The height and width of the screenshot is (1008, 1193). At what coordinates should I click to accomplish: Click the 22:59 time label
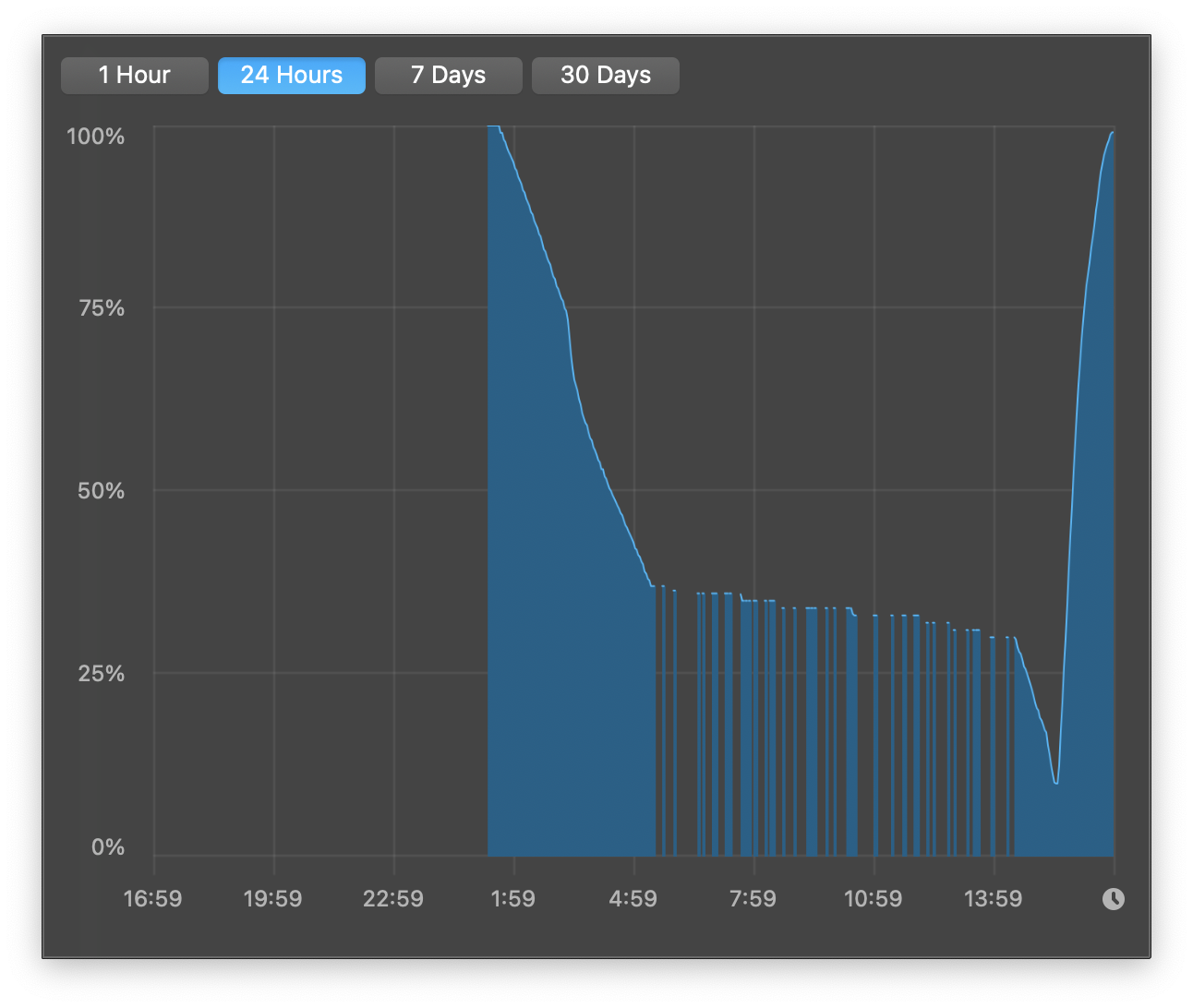[393, 899]
